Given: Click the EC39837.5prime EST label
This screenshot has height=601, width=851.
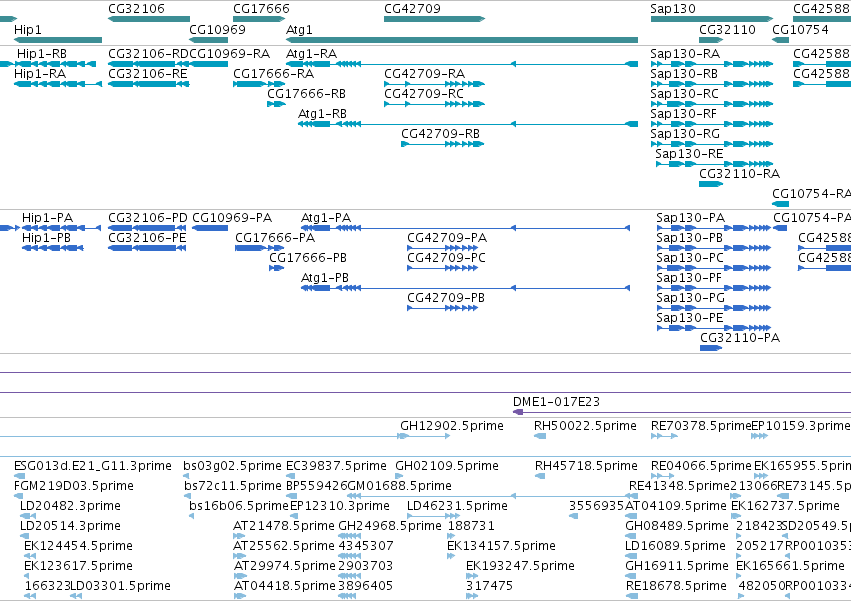Looking at the screenshot, I should point(336,466).
